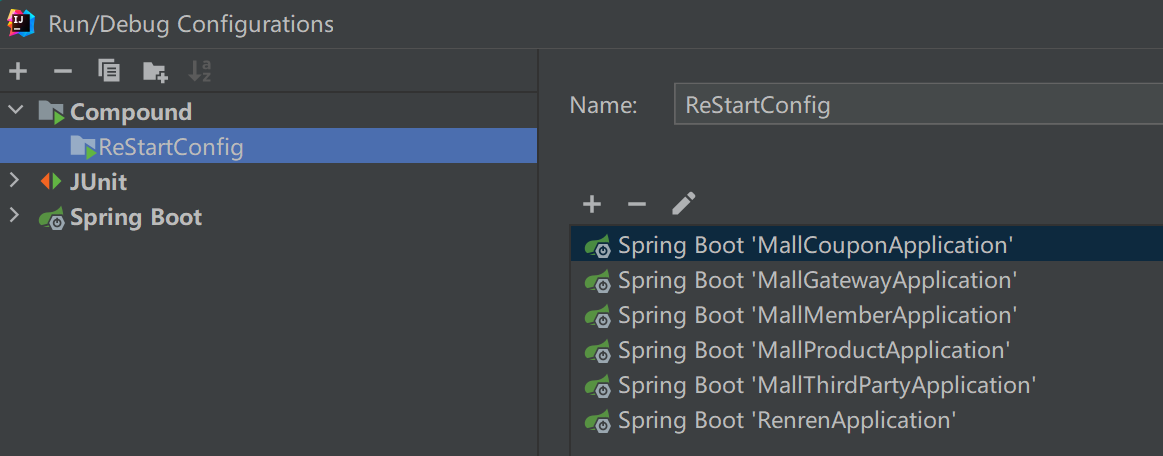Viewport: 1163px width, 456px height.
Task: Sort configurations alphabetically
Action: point(200,71)
